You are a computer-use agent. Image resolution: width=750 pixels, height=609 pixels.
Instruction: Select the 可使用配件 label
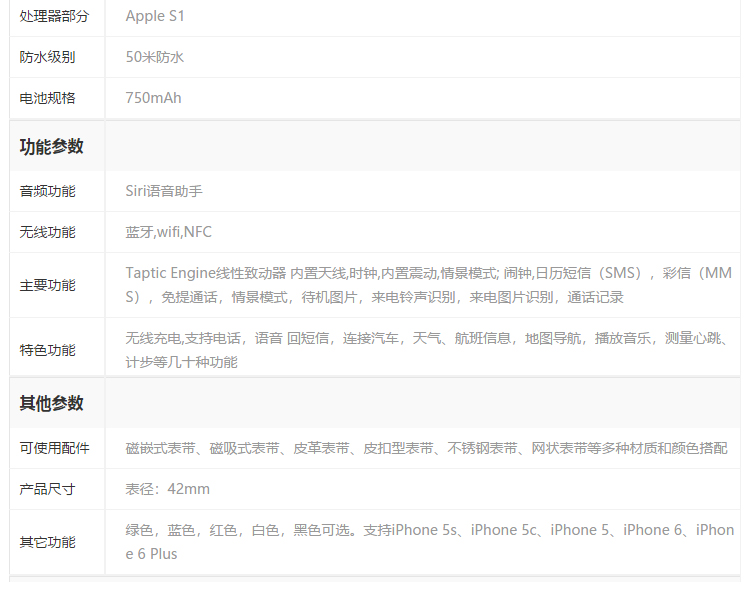tap(54, 448)
